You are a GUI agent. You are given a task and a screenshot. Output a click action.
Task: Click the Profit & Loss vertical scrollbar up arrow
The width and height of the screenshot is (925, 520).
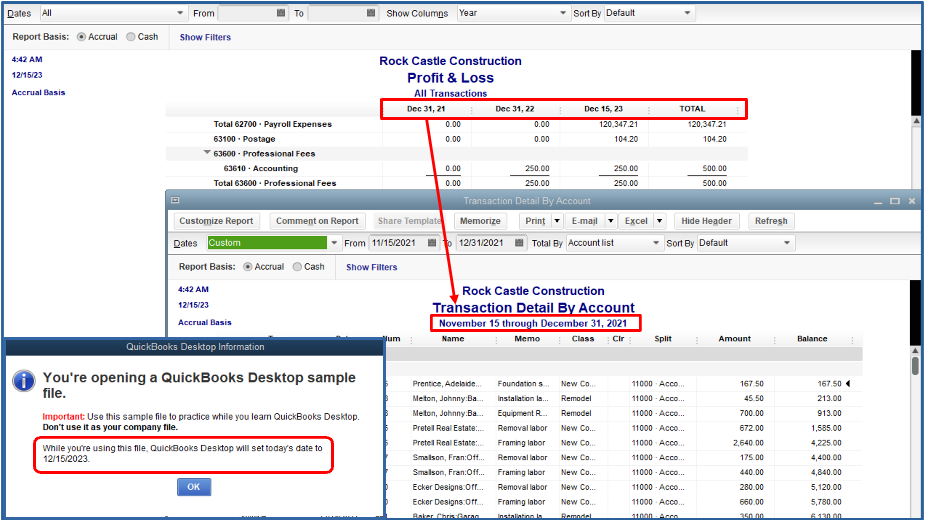916,121
